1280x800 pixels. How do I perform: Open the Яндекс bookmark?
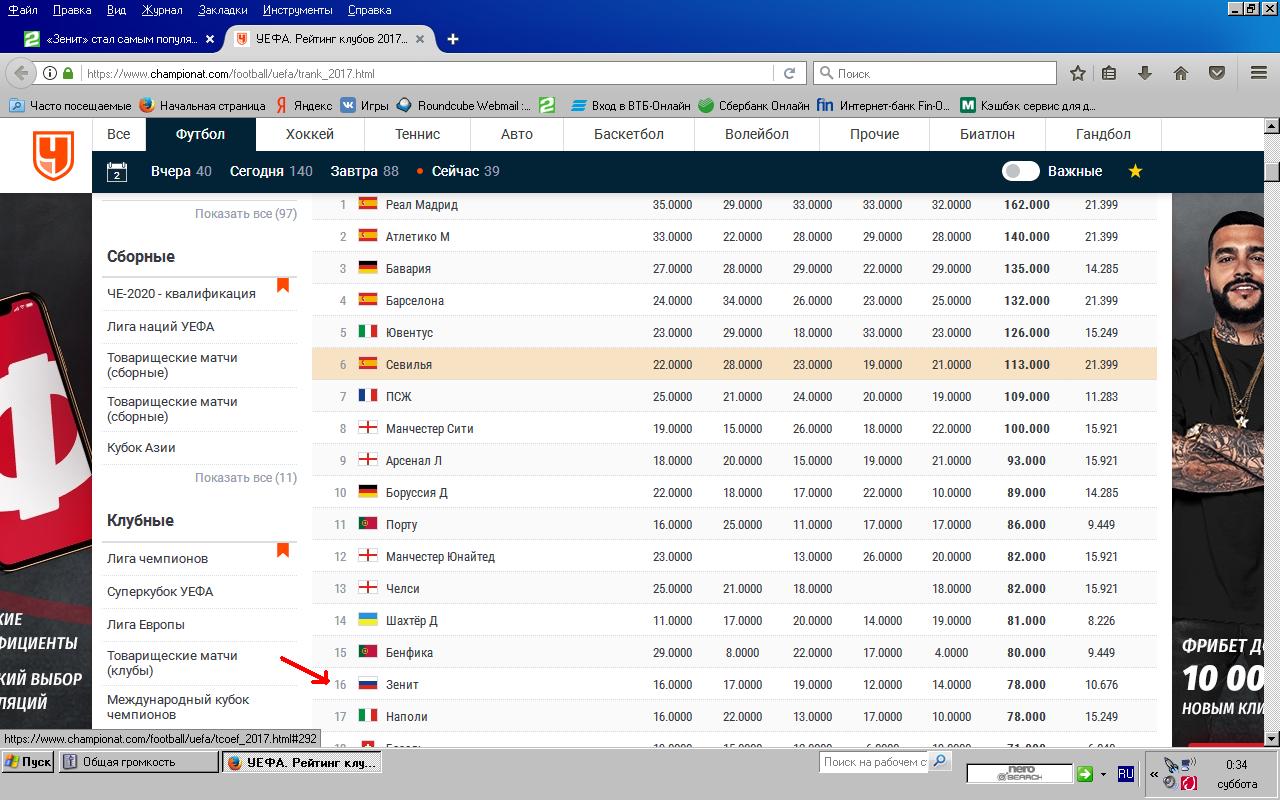304,105
